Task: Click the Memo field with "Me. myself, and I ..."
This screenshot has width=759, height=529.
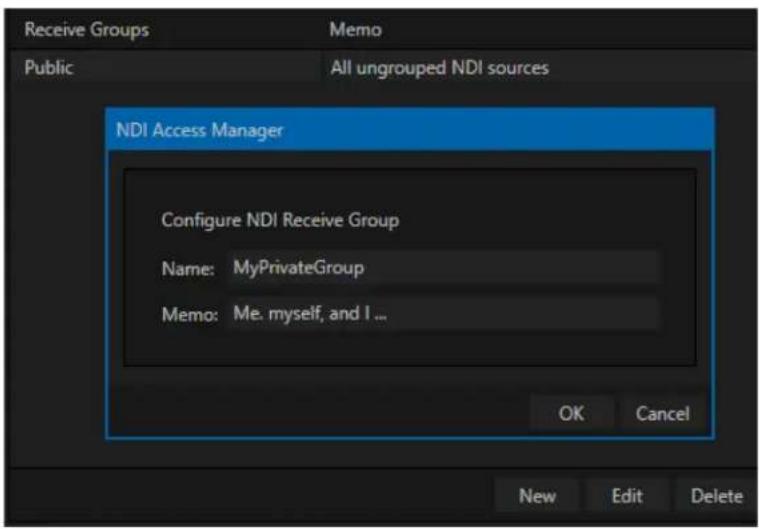Action: click(443, 314)
